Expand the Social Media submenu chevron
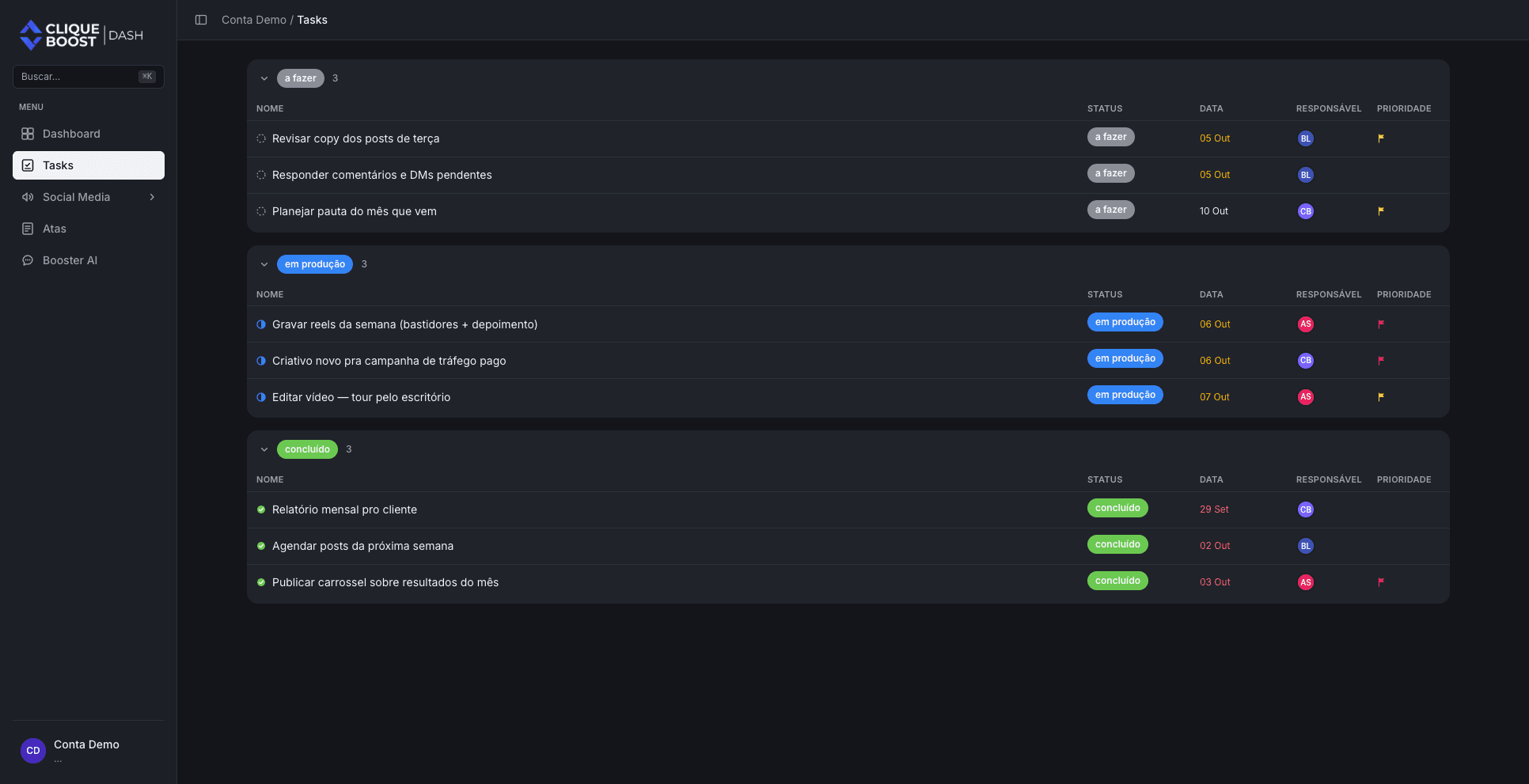 tap(152, 197)
